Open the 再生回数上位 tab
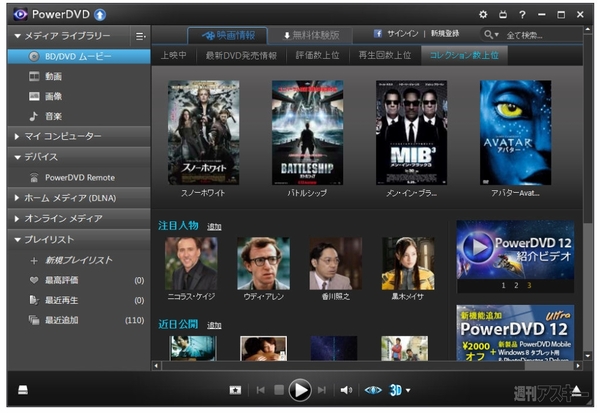 (385, 56)
